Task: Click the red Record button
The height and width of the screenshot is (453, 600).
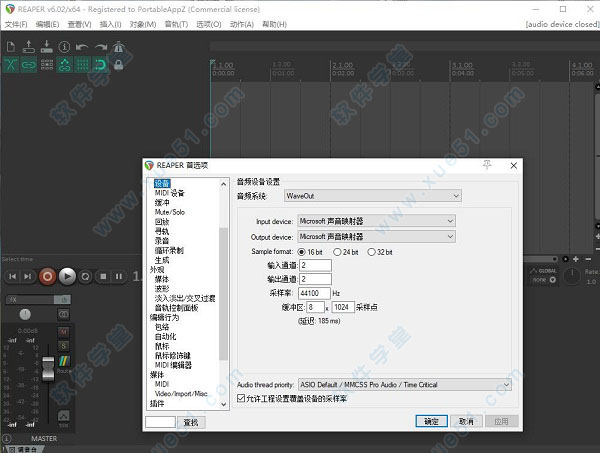Action: tap(47, 276)
